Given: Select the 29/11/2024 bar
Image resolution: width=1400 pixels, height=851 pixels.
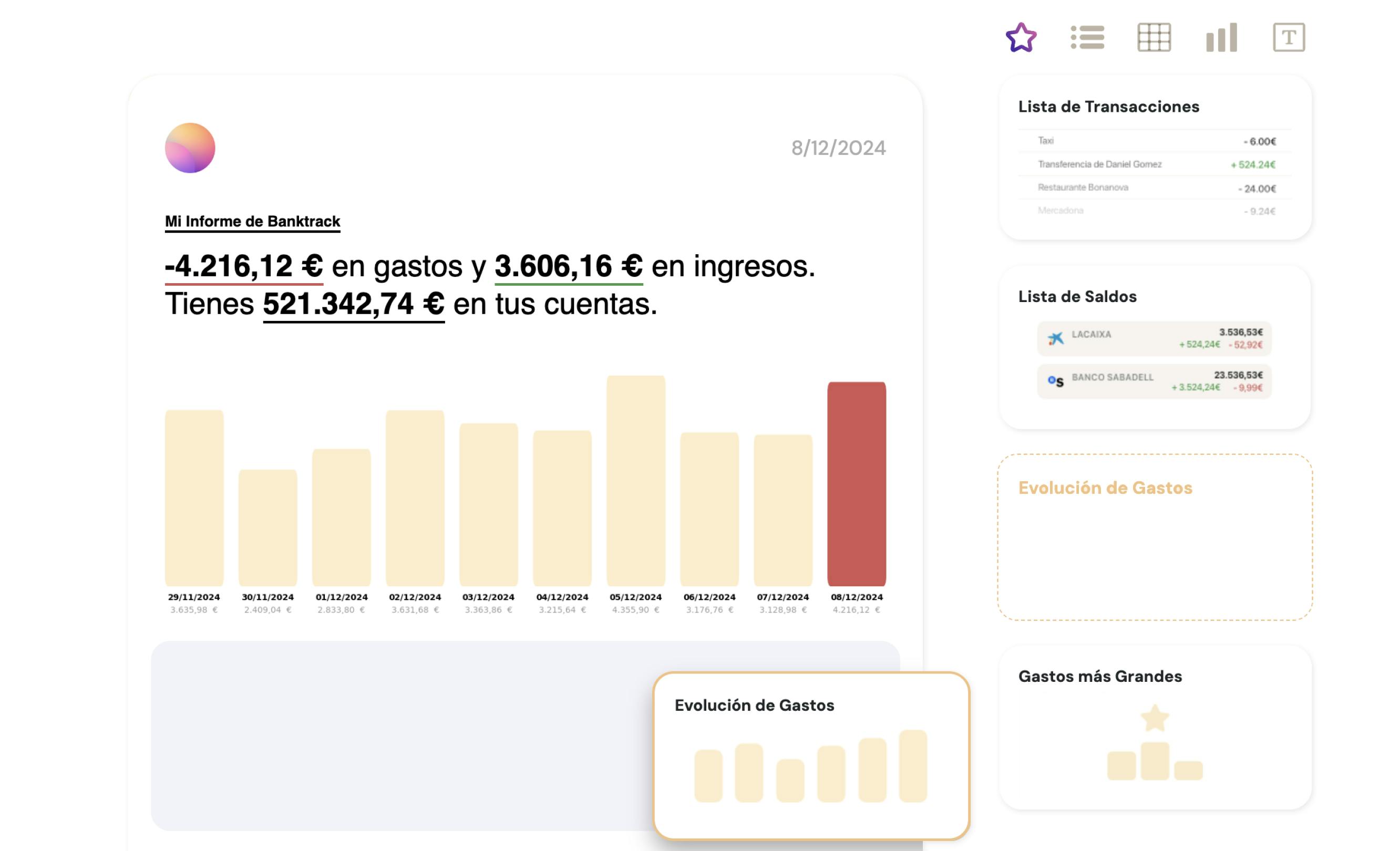Looking at the screenshot, I should (194, 498).
